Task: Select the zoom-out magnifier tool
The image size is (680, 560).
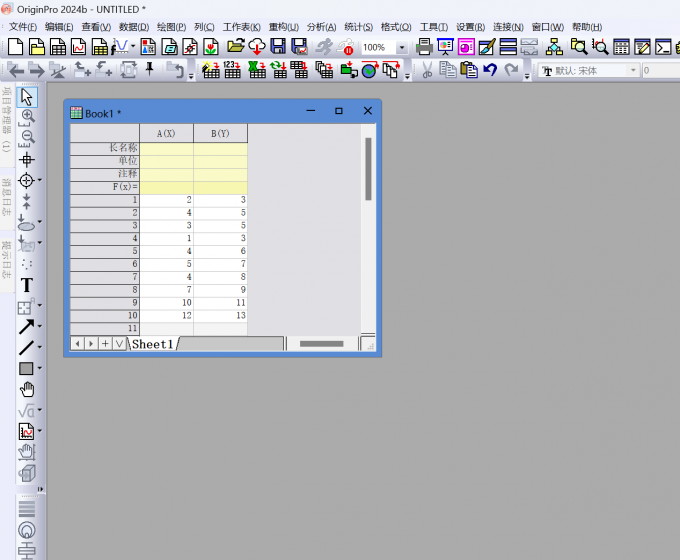Action: point(27,138)
